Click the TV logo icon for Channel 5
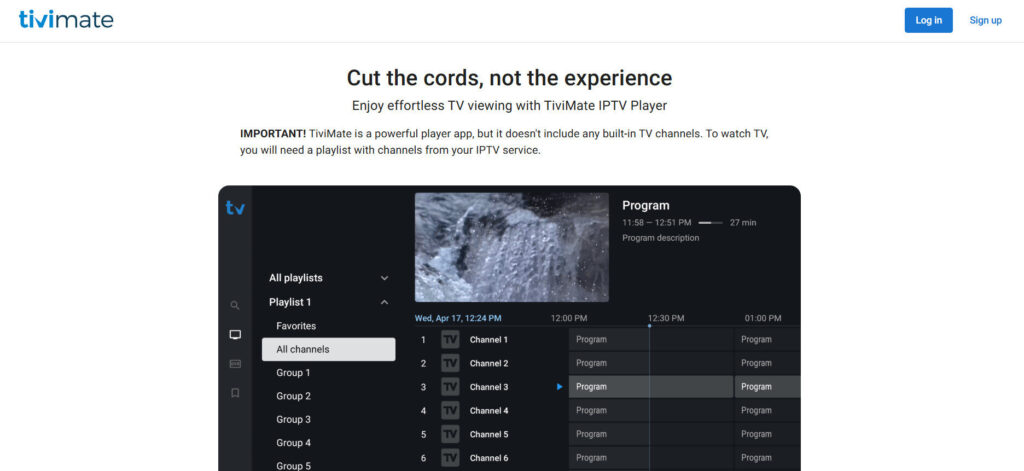The width and height of the screenshot is (1024, 471). point(450,434)
